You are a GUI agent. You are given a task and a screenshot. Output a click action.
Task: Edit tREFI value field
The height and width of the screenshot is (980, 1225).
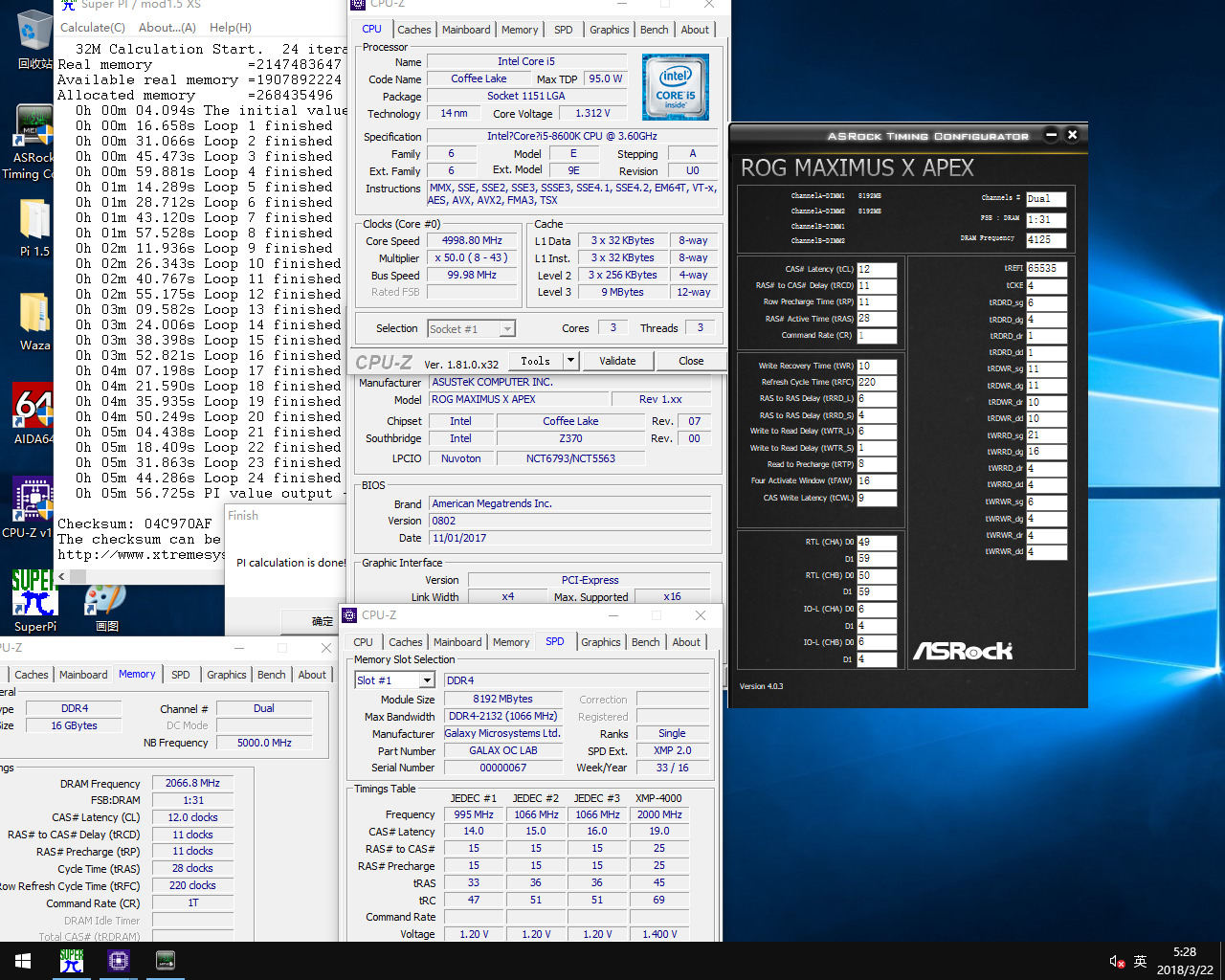click(x=1046, y=269)
